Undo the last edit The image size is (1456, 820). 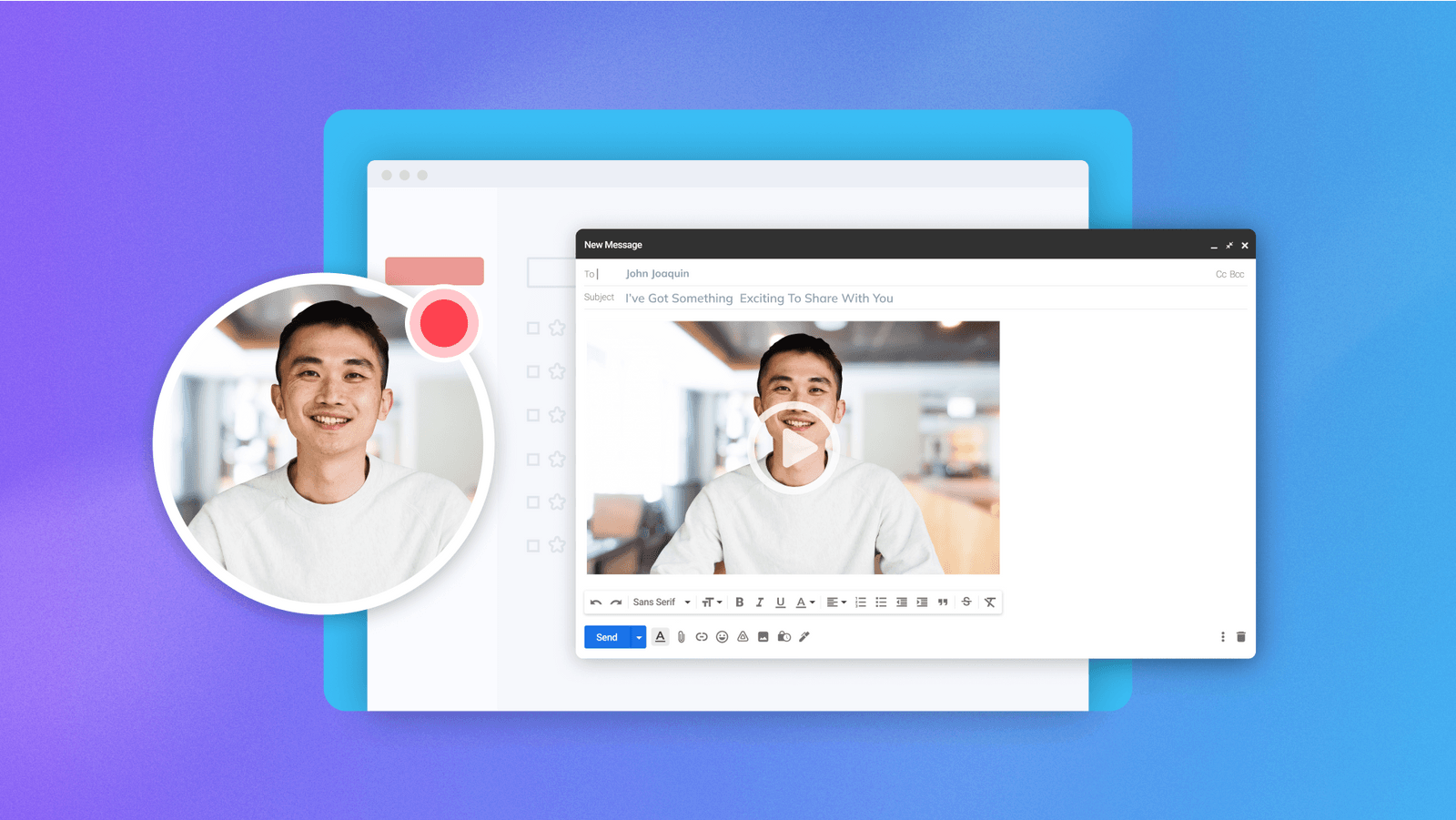point(597,602)
